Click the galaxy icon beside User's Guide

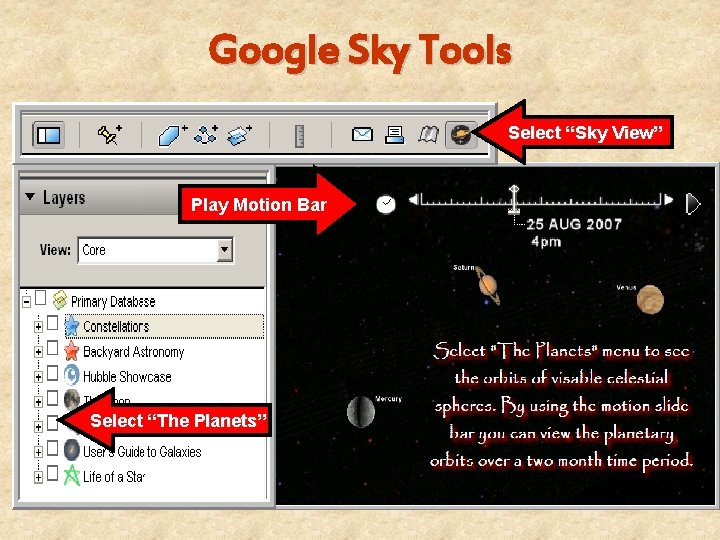click(x=72, y=450)
